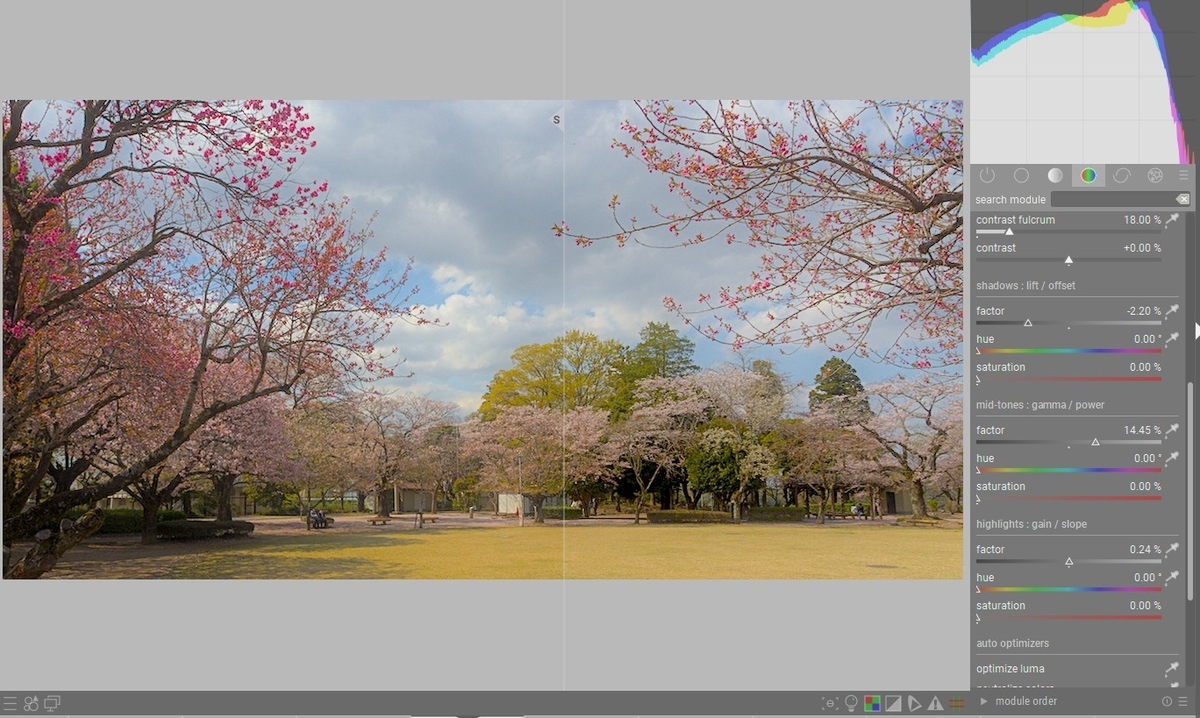Toggle guide lines grid icon
This screenshot has height=718, width=1200.
click(x=956, y=704)
